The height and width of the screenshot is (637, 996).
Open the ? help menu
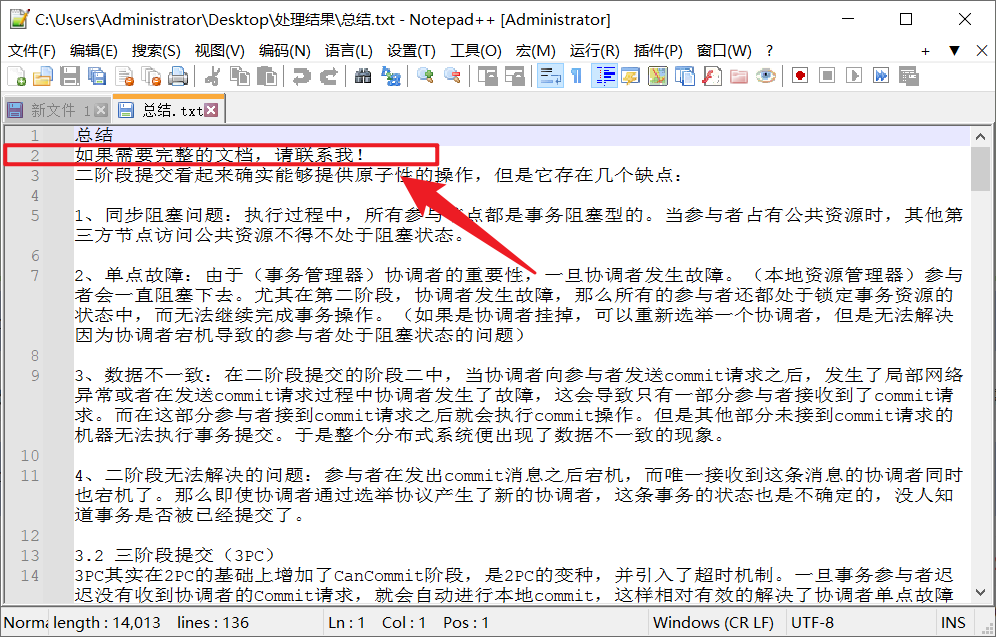point(770,51)
